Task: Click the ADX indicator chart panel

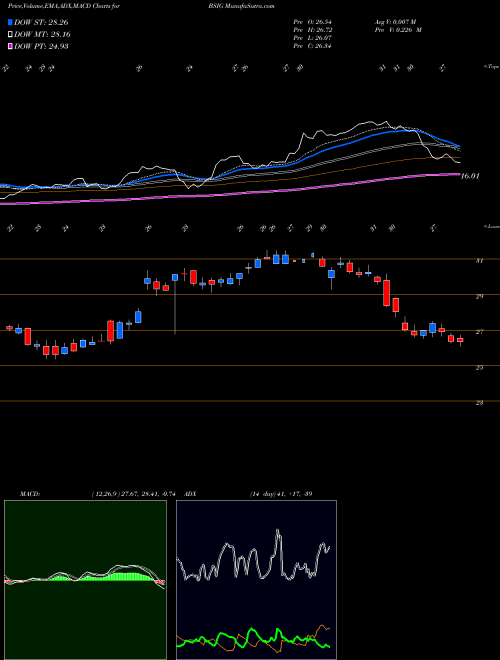Action: pos(256,580)
